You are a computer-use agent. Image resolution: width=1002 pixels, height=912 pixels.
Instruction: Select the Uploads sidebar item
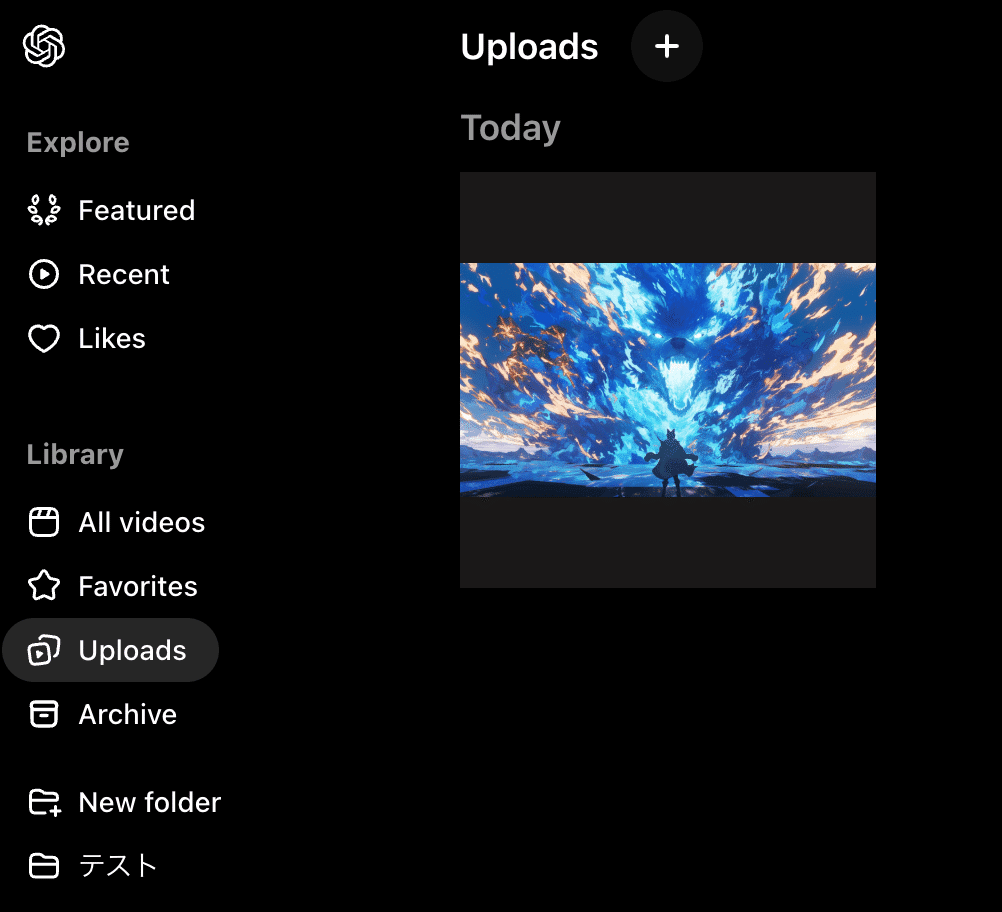111,650
